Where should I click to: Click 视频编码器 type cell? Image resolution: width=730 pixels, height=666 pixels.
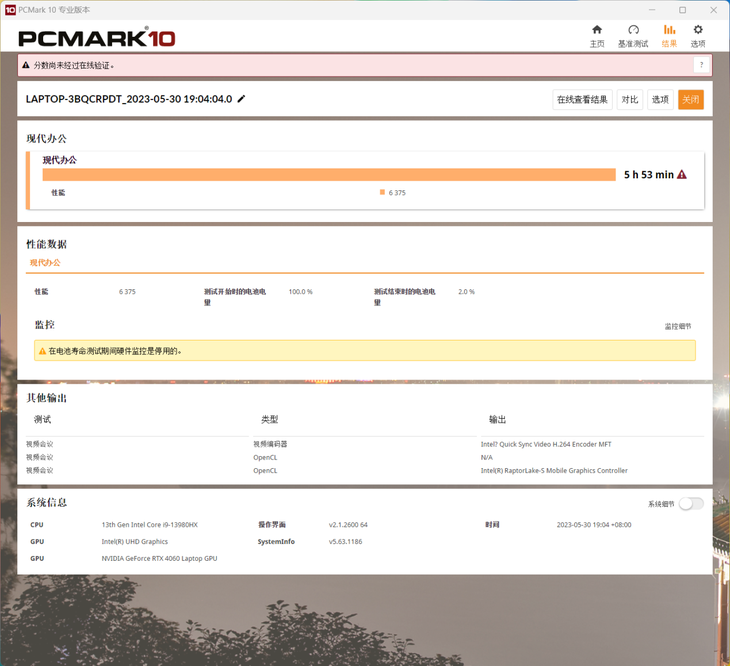tap(270, 444)
